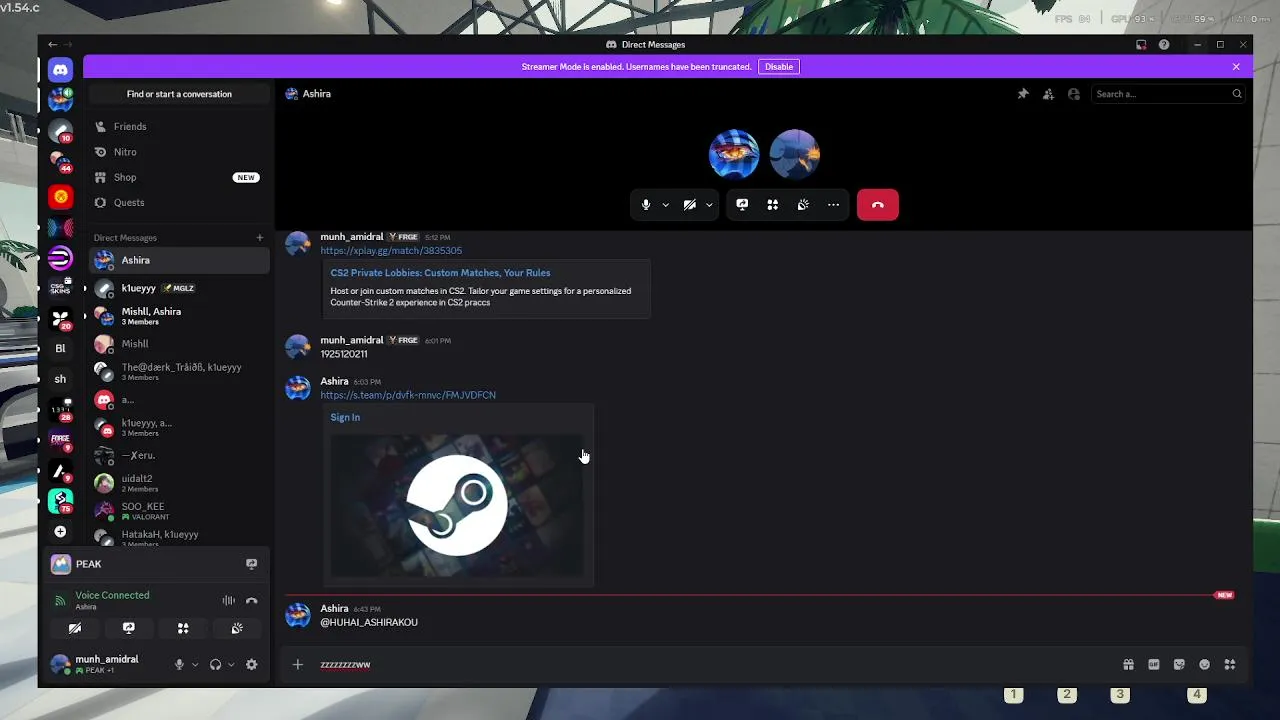The width and height of the screenshot is (1280, 720).
Task: Open k1ueyyy direct message
Action: click(179, 288)
